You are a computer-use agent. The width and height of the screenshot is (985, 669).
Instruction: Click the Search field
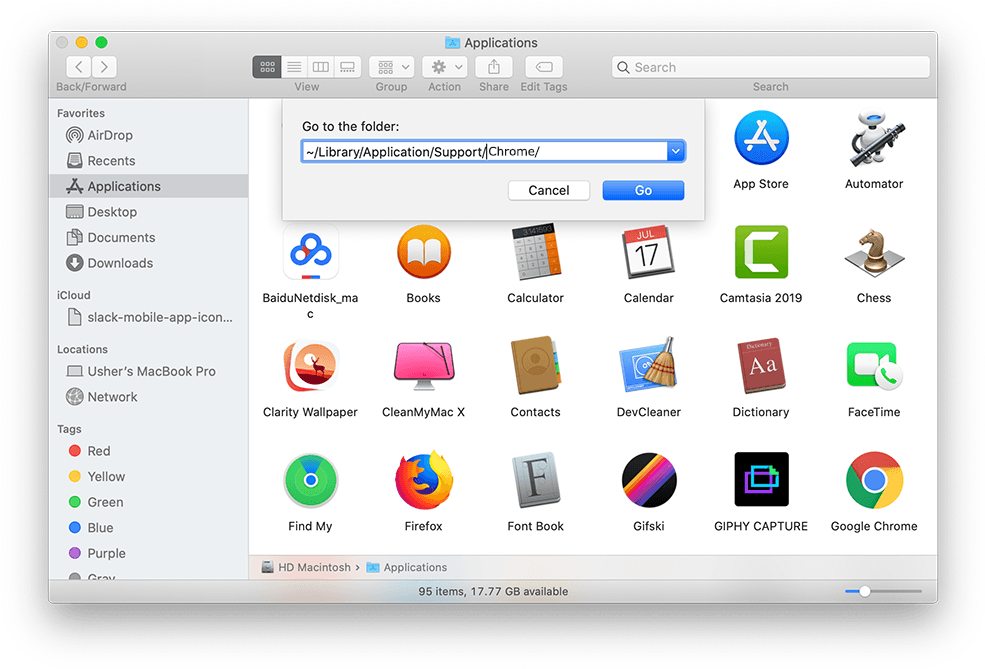pos(770,67)
